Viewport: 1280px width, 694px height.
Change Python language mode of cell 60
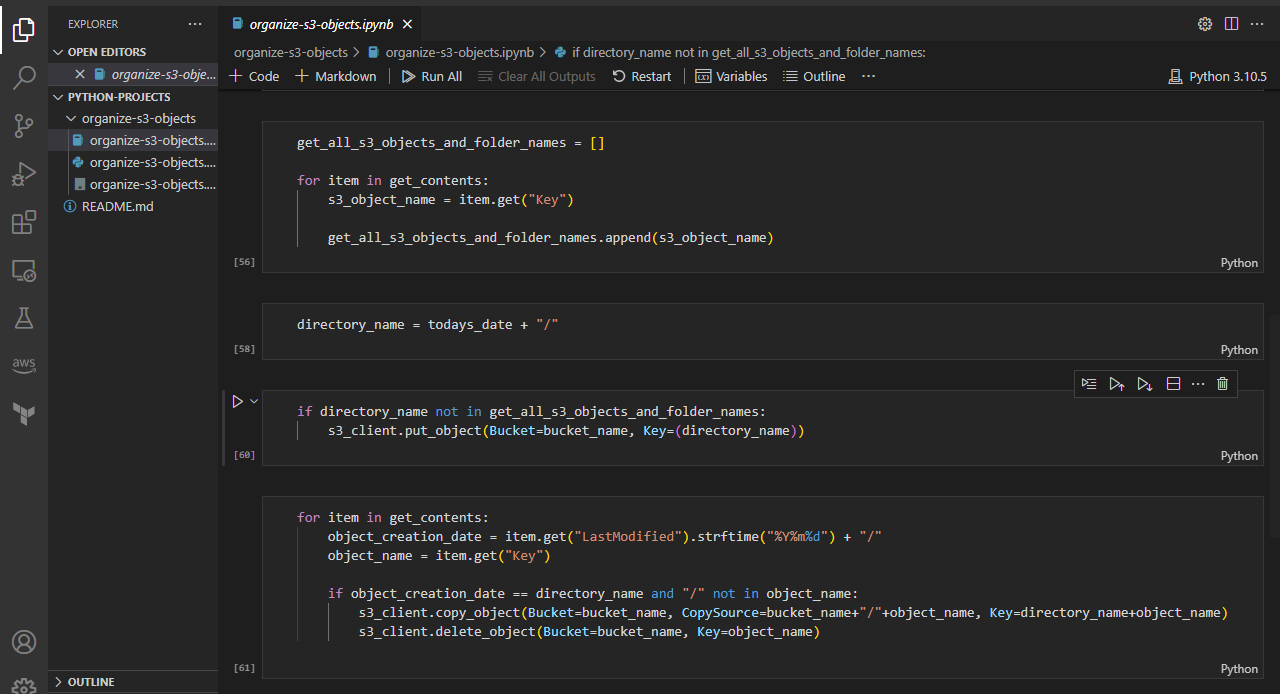[x=1239, y=456]
